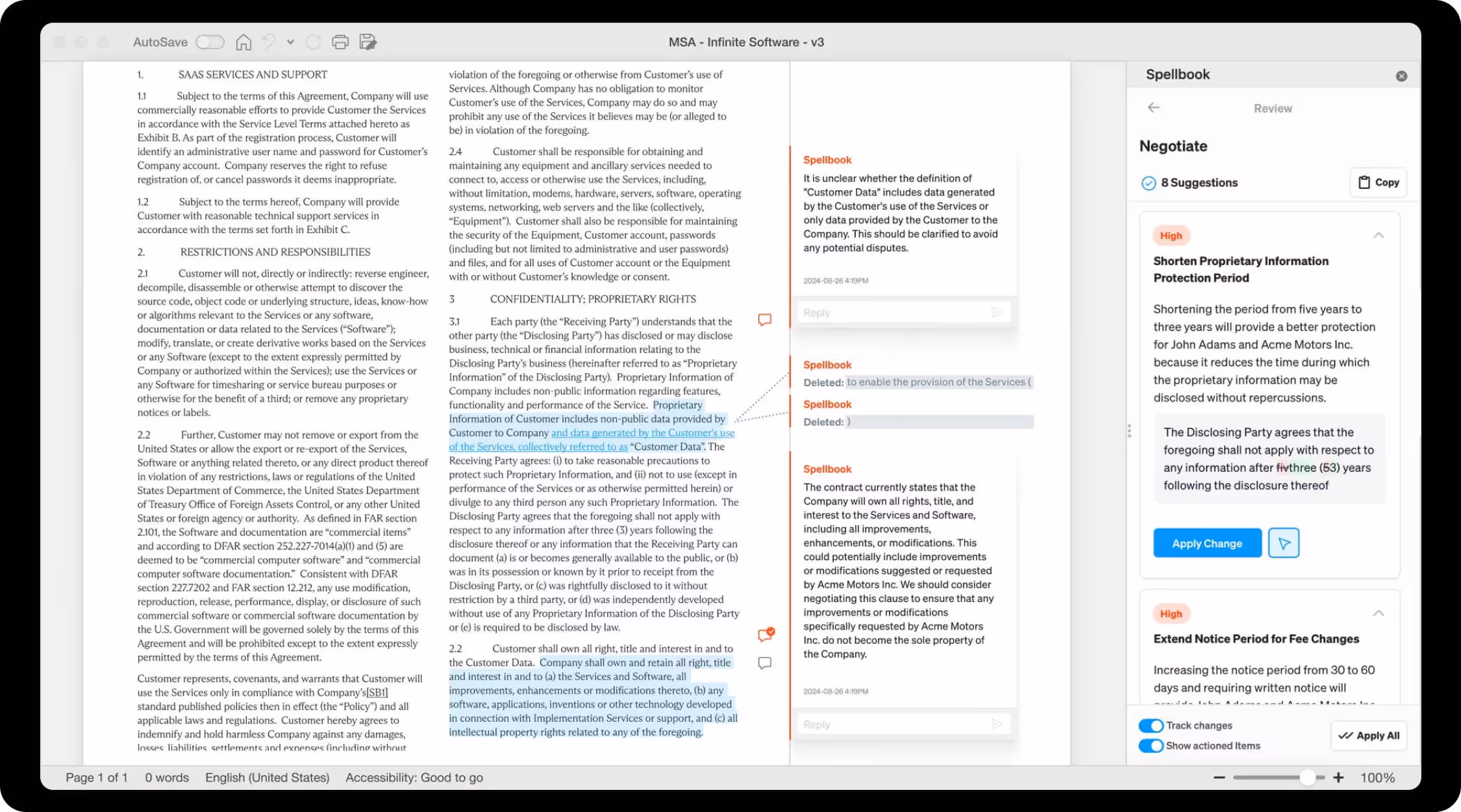Click Accessibility: Good to go status item
This screenshot has height=812, width=1461.
tap(414, 778)
